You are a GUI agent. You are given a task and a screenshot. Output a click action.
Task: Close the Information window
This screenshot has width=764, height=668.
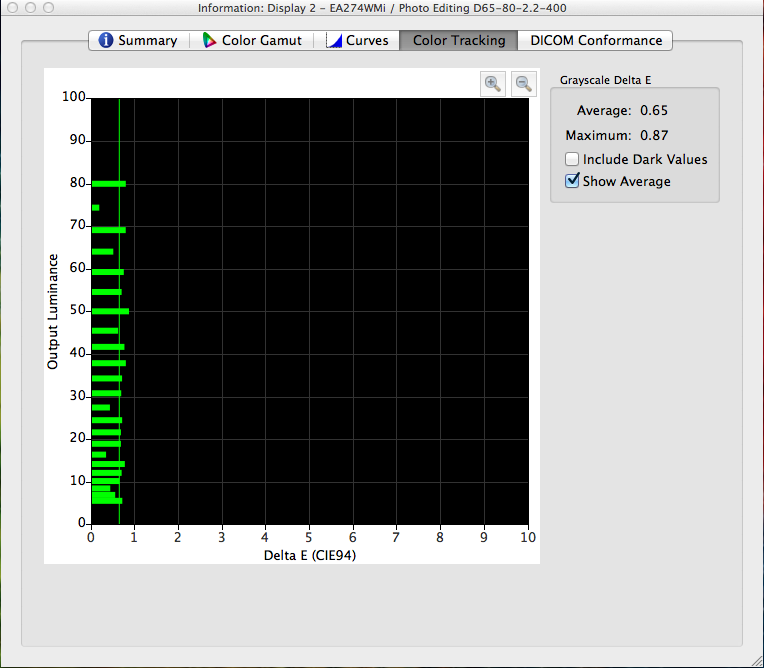click(13, 8)
